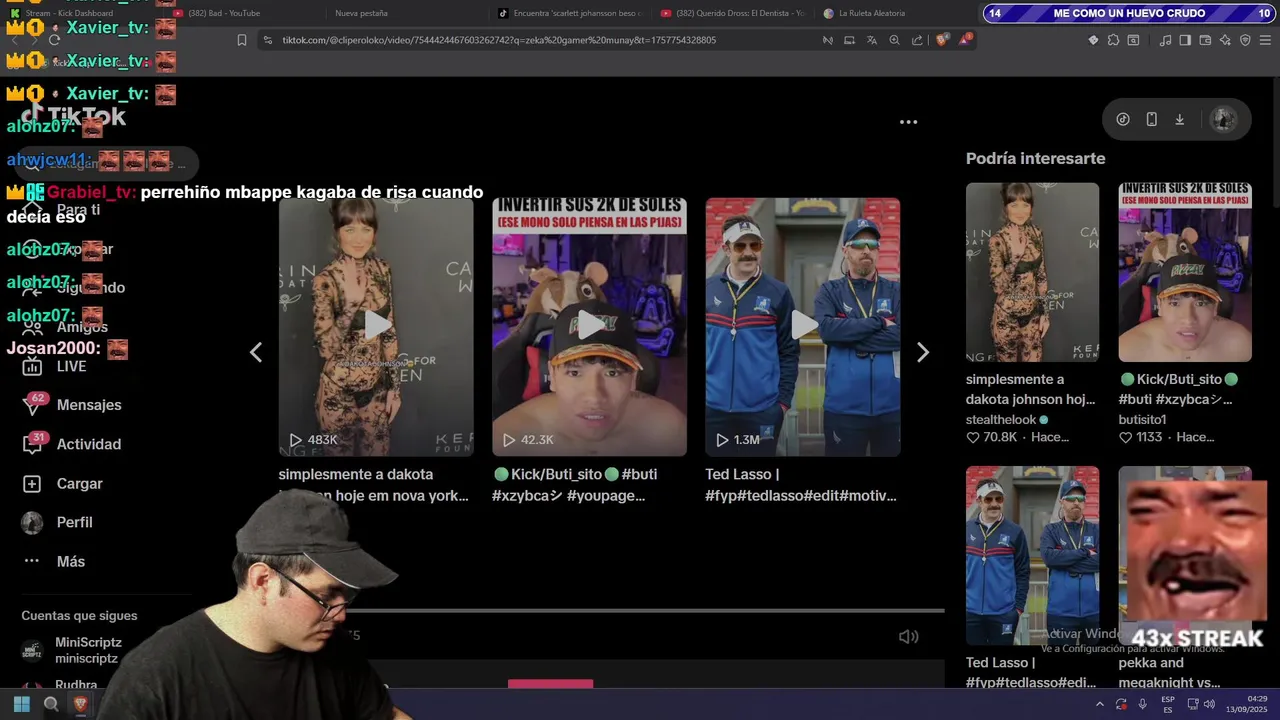Click the volume speaker tray icon

point(1209,704)
